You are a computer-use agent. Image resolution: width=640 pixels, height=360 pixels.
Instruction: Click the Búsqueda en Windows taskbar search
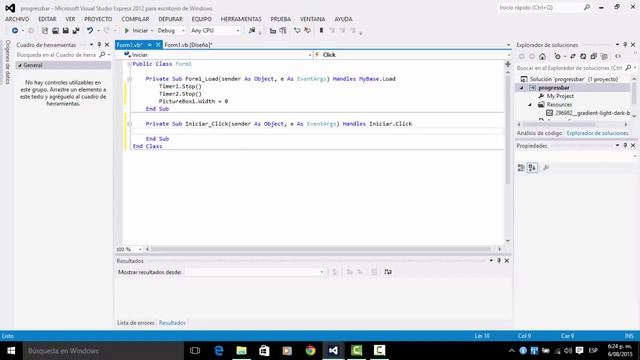[x=103, y=351]
